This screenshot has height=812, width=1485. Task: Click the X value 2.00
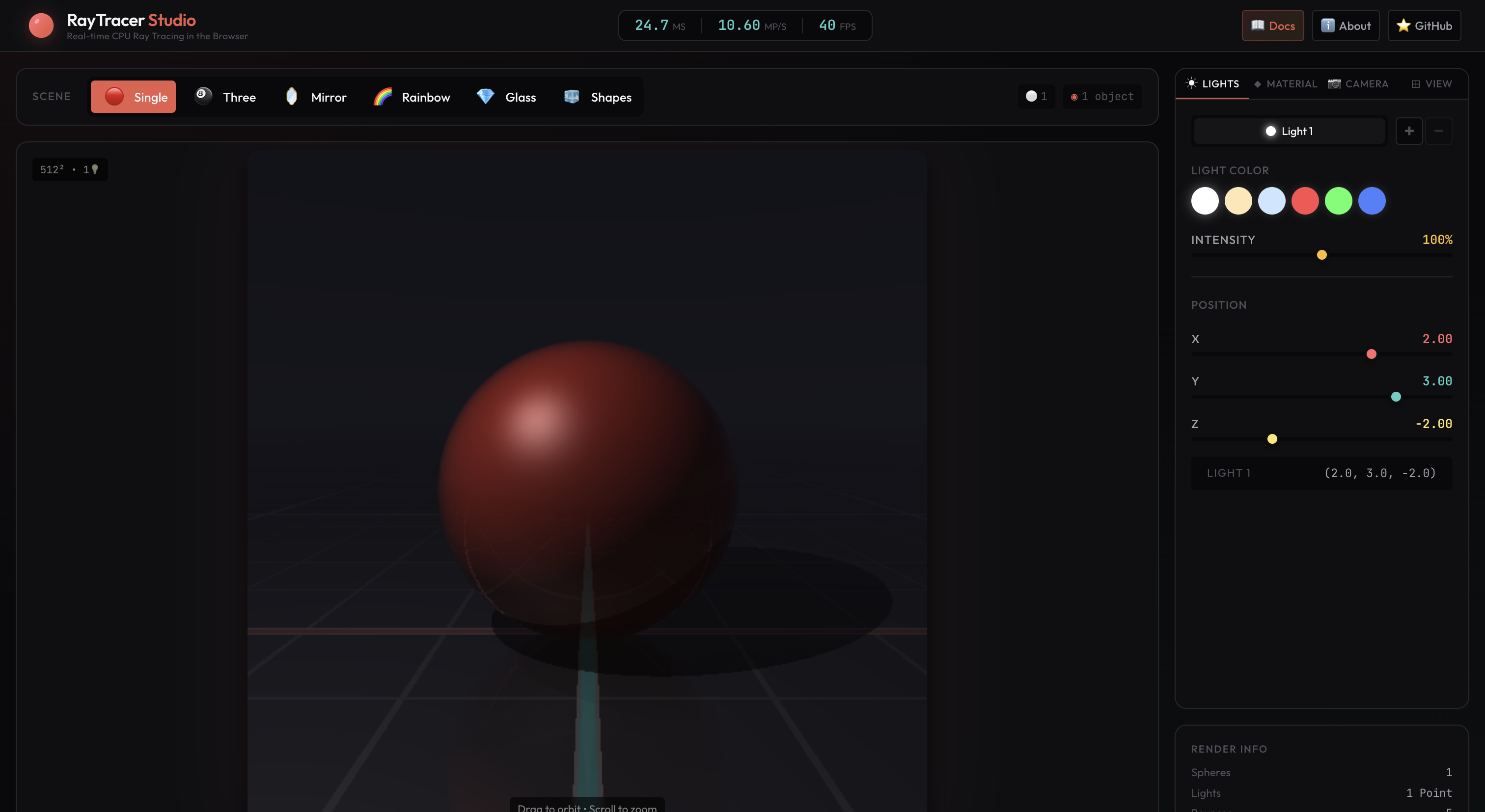1436,339
